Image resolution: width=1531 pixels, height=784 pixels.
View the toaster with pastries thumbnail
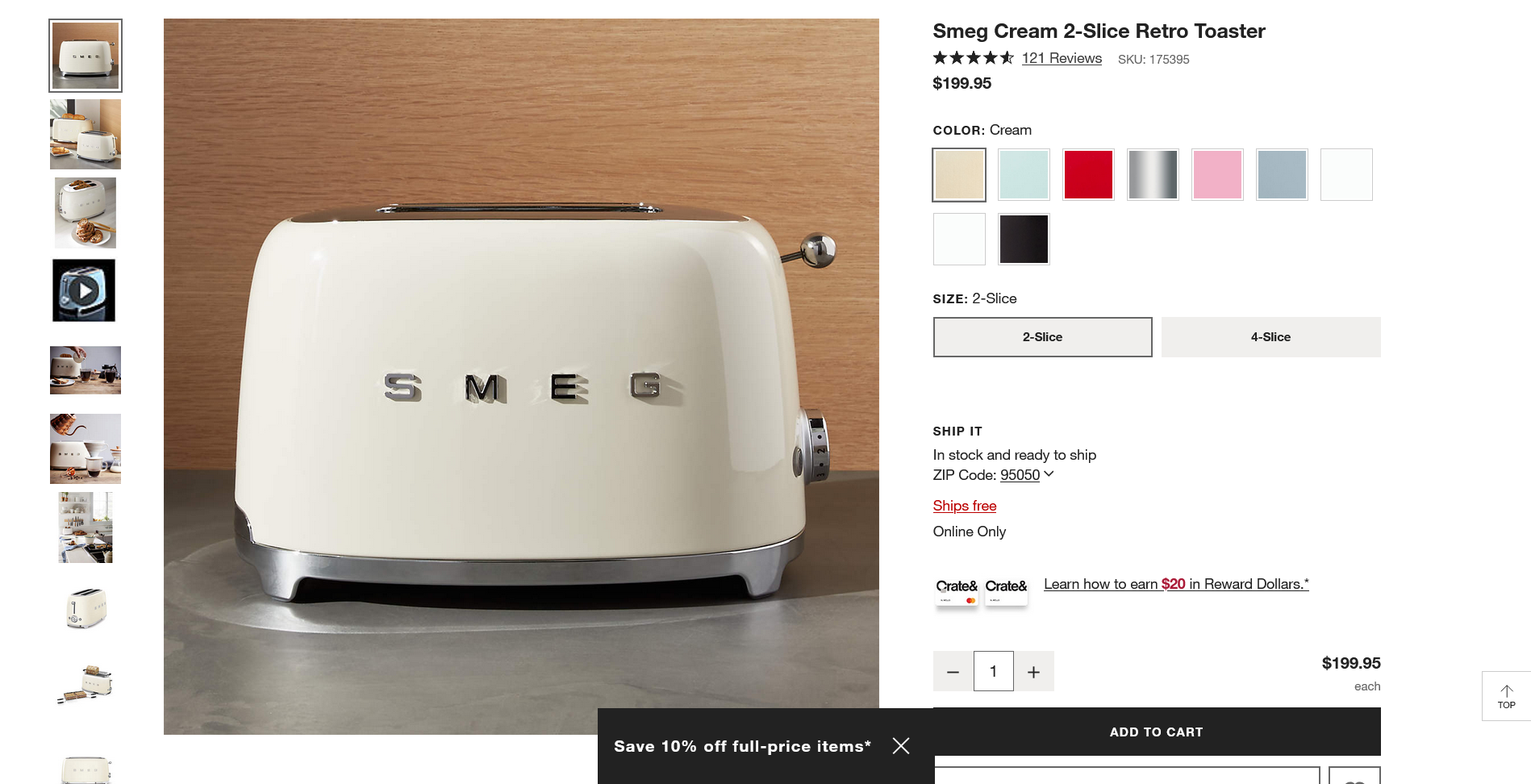[86, 213]
